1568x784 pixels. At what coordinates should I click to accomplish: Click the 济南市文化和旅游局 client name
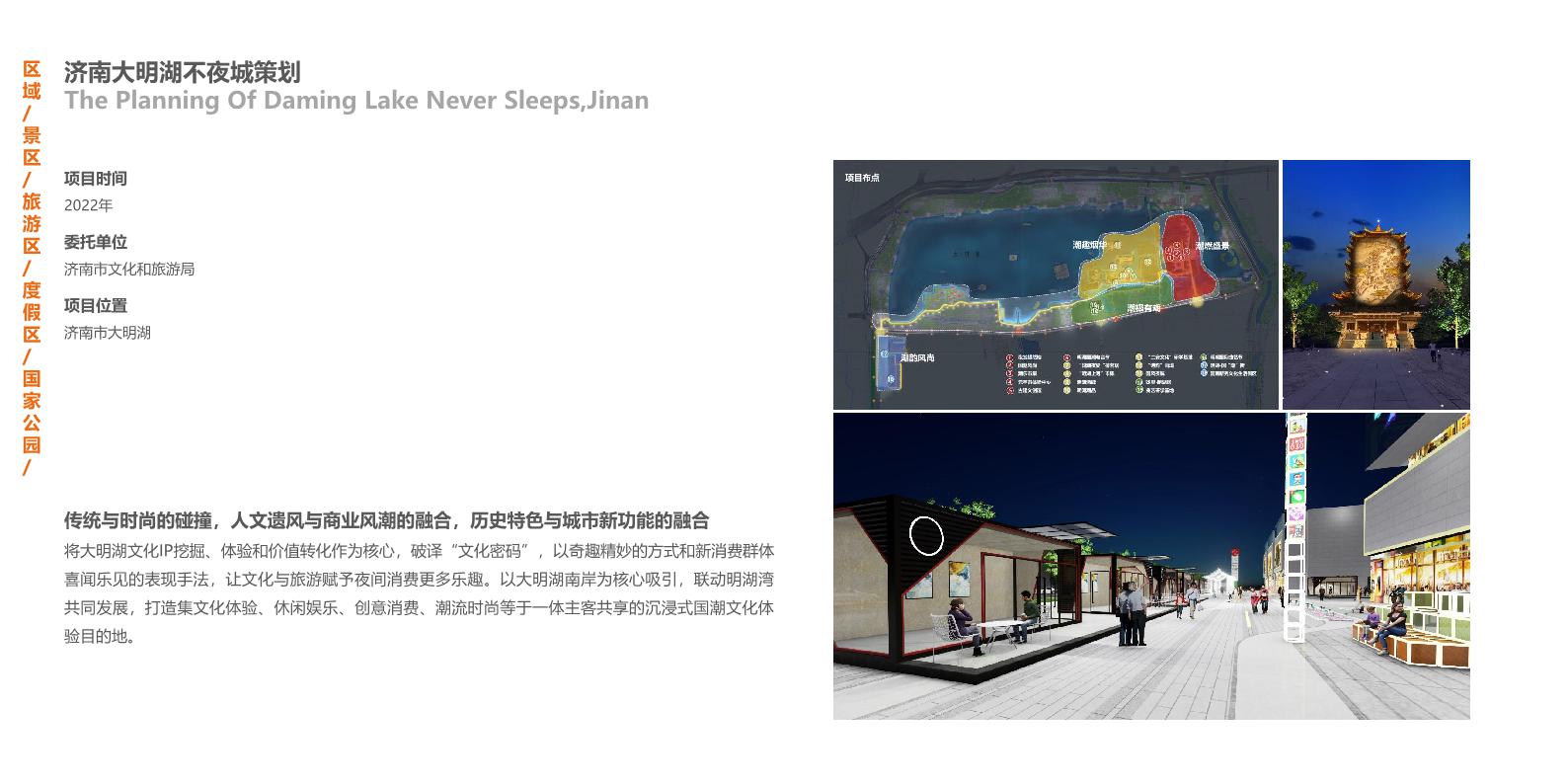pos(129,269)
